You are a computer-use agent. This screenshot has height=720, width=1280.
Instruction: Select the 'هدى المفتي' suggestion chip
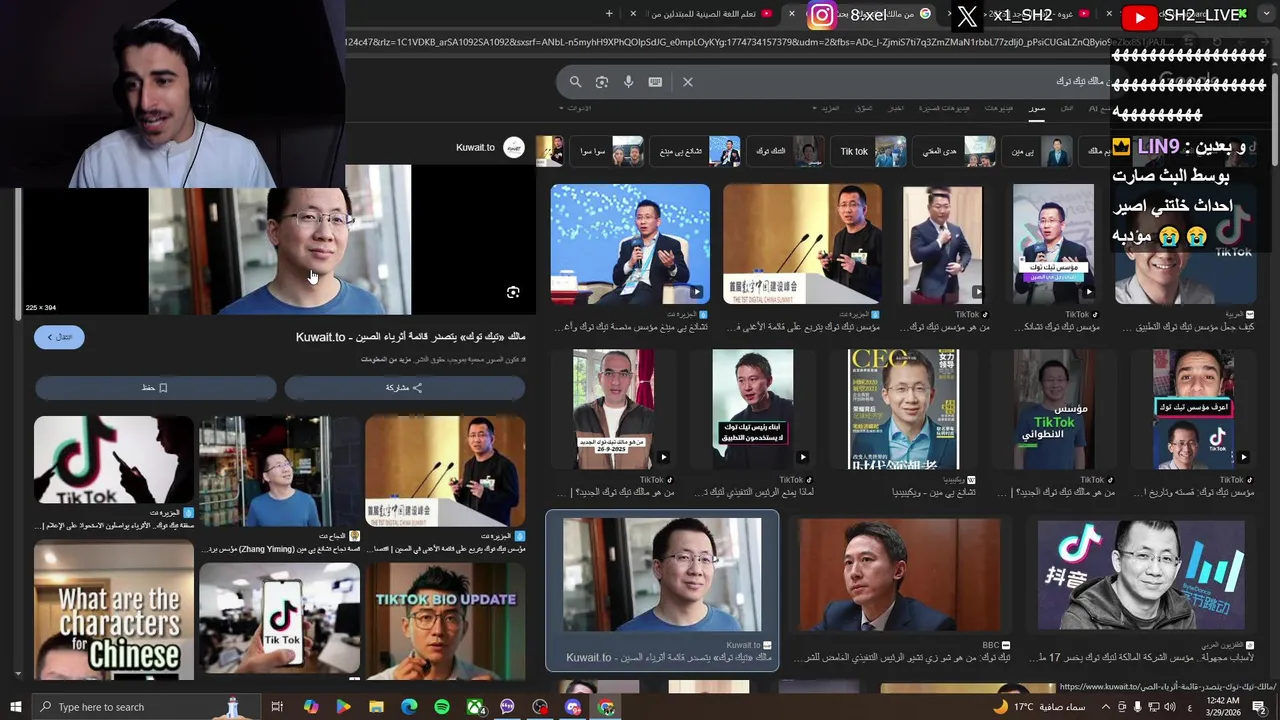(x=955, y=151)
